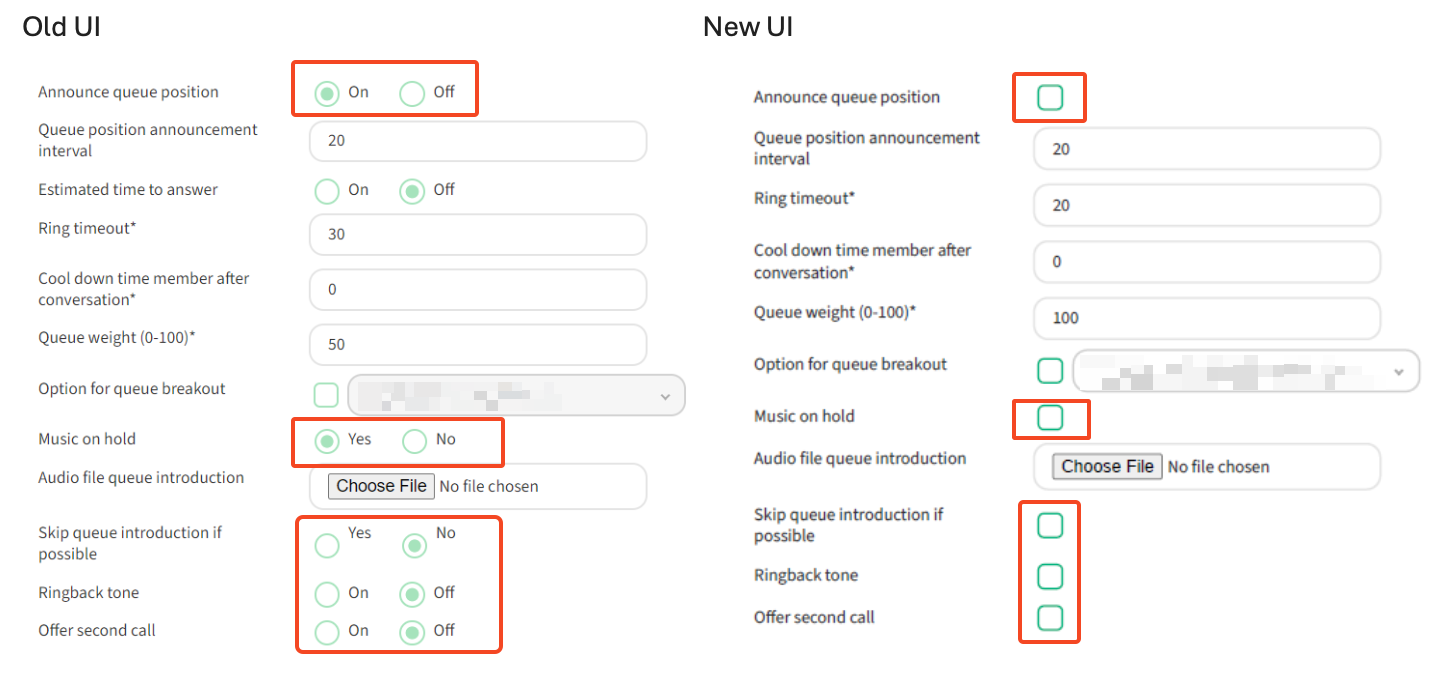1452x674 pixels.
Task: Check Old UI queue breakout option checkbox
Action: [326, 395]
